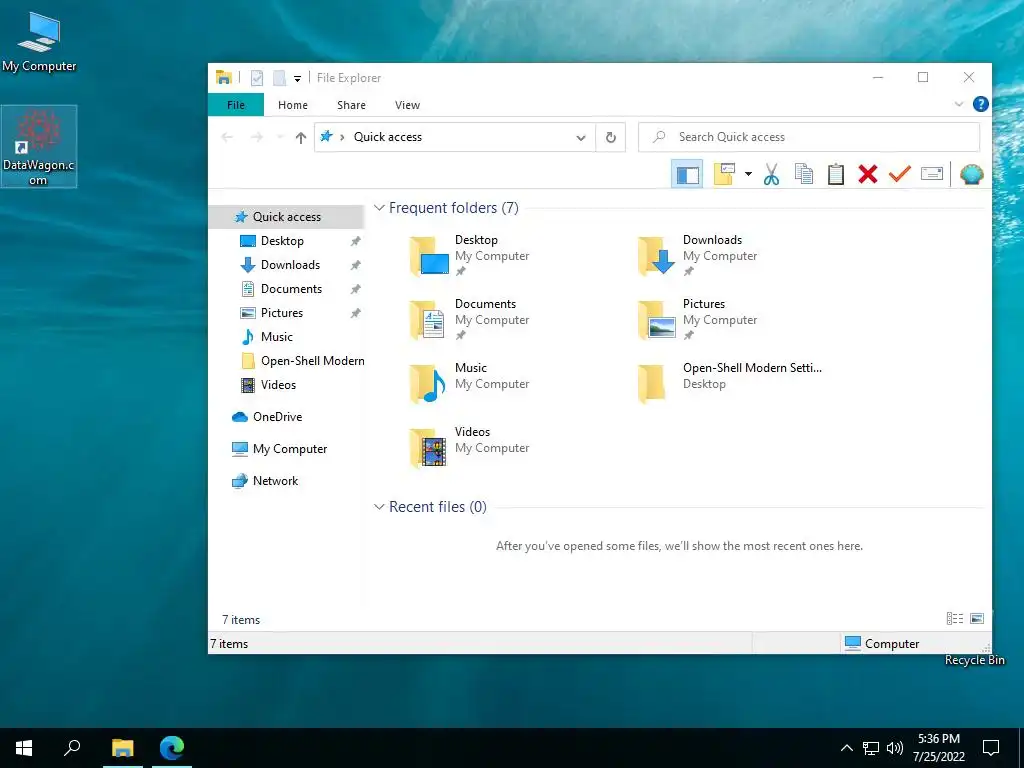Click the Computer status bar entry
The width and height of the screenshot is (1024, 768).
click(882, 643)
